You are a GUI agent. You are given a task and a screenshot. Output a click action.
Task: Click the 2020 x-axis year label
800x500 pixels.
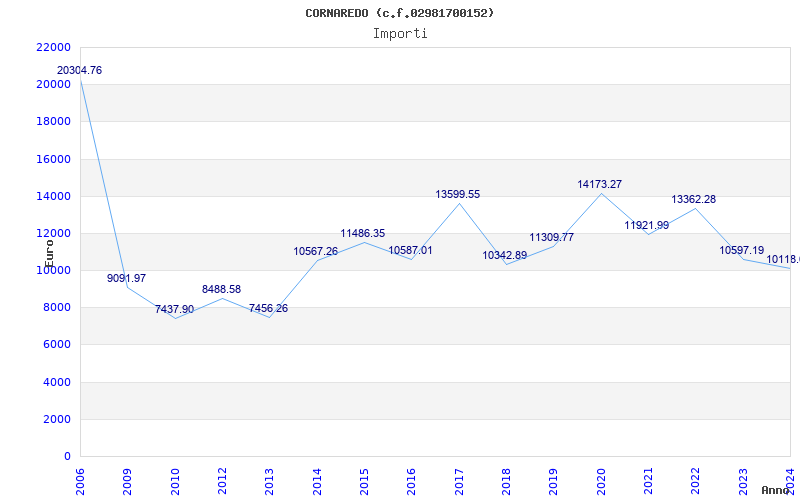coord(601,481)
